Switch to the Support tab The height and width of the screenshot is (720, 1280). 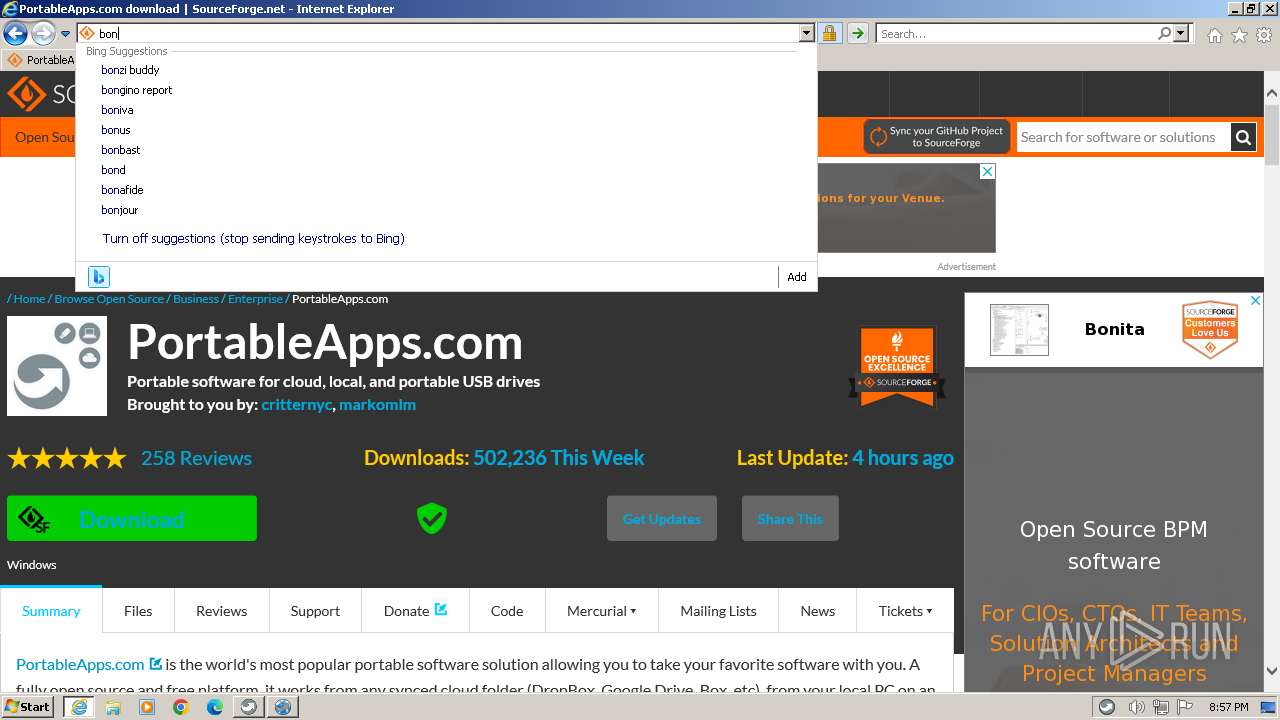point(315,611)
